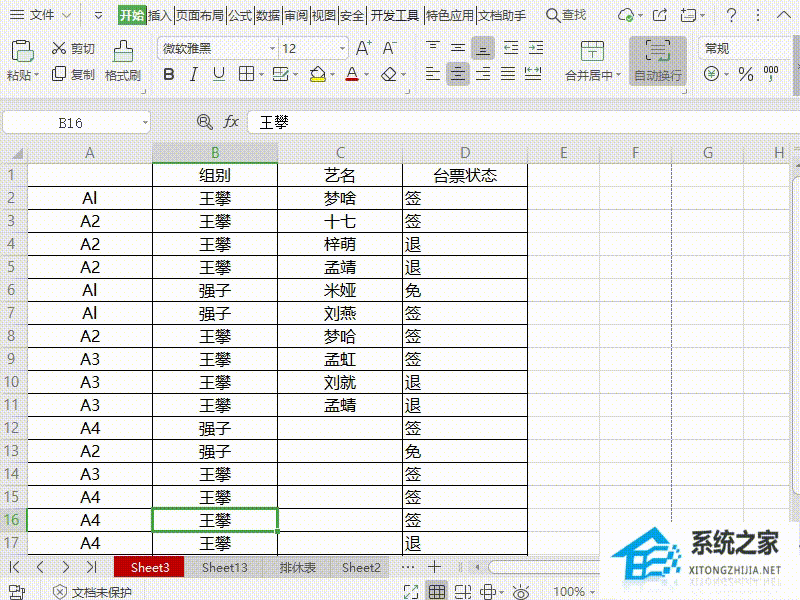The width and height of the screenshot is (800, 600).
Task: Toggle italic formatting
Action: (x=194, y=74)
